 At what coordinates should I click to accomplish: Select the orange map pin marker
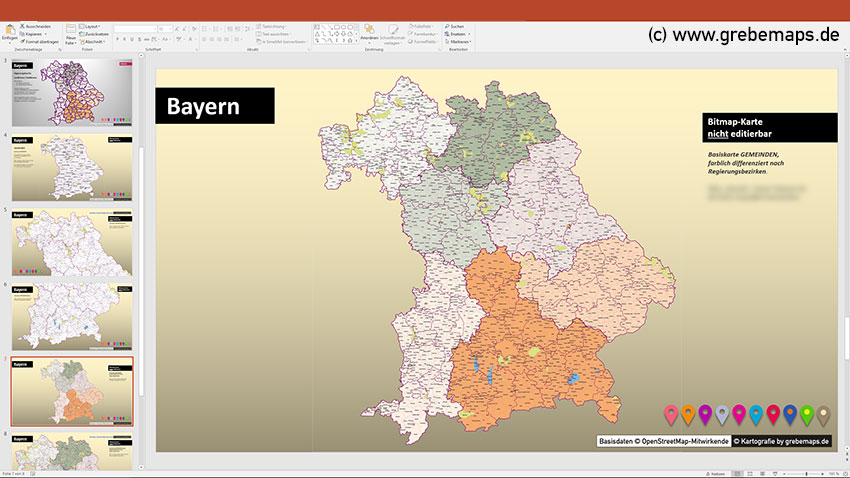tap(688, 415)
